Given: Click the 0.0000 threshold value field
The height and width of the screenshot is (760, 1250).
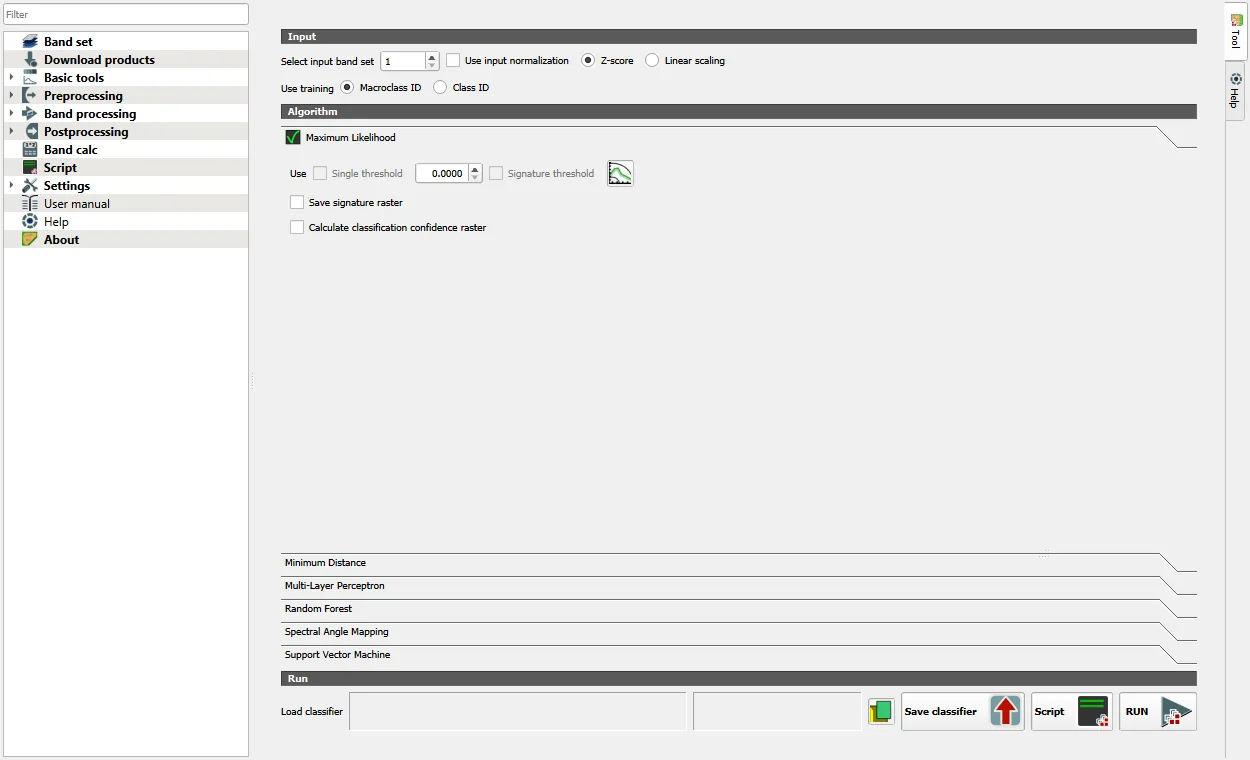Looking at the screenshot, I should tap(442, 174).
